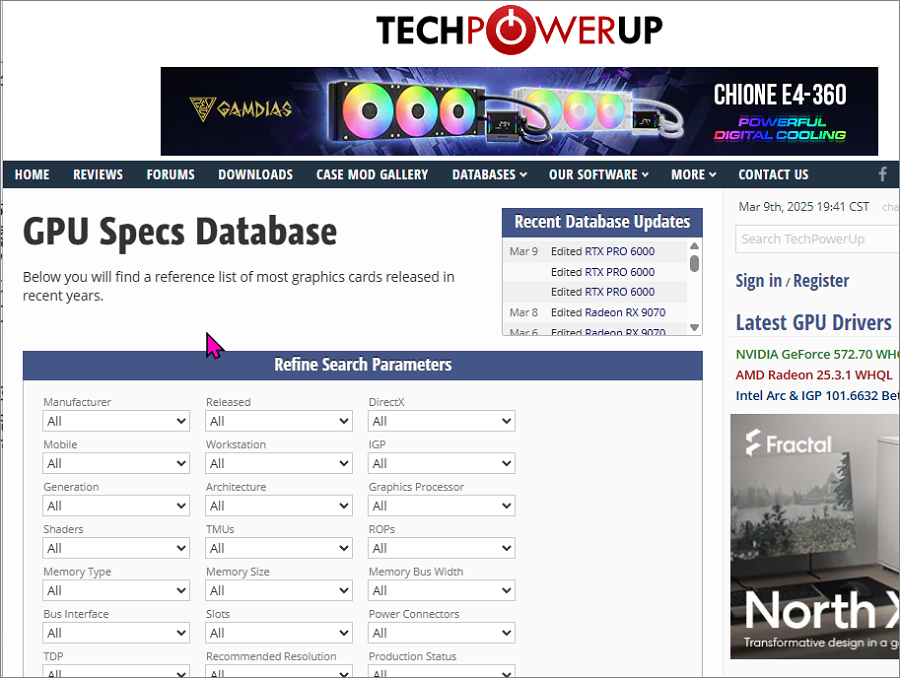
Task: Open Mar 8 Edited Radeon RX 9070 entry
Action: click(x=608, y=312)
